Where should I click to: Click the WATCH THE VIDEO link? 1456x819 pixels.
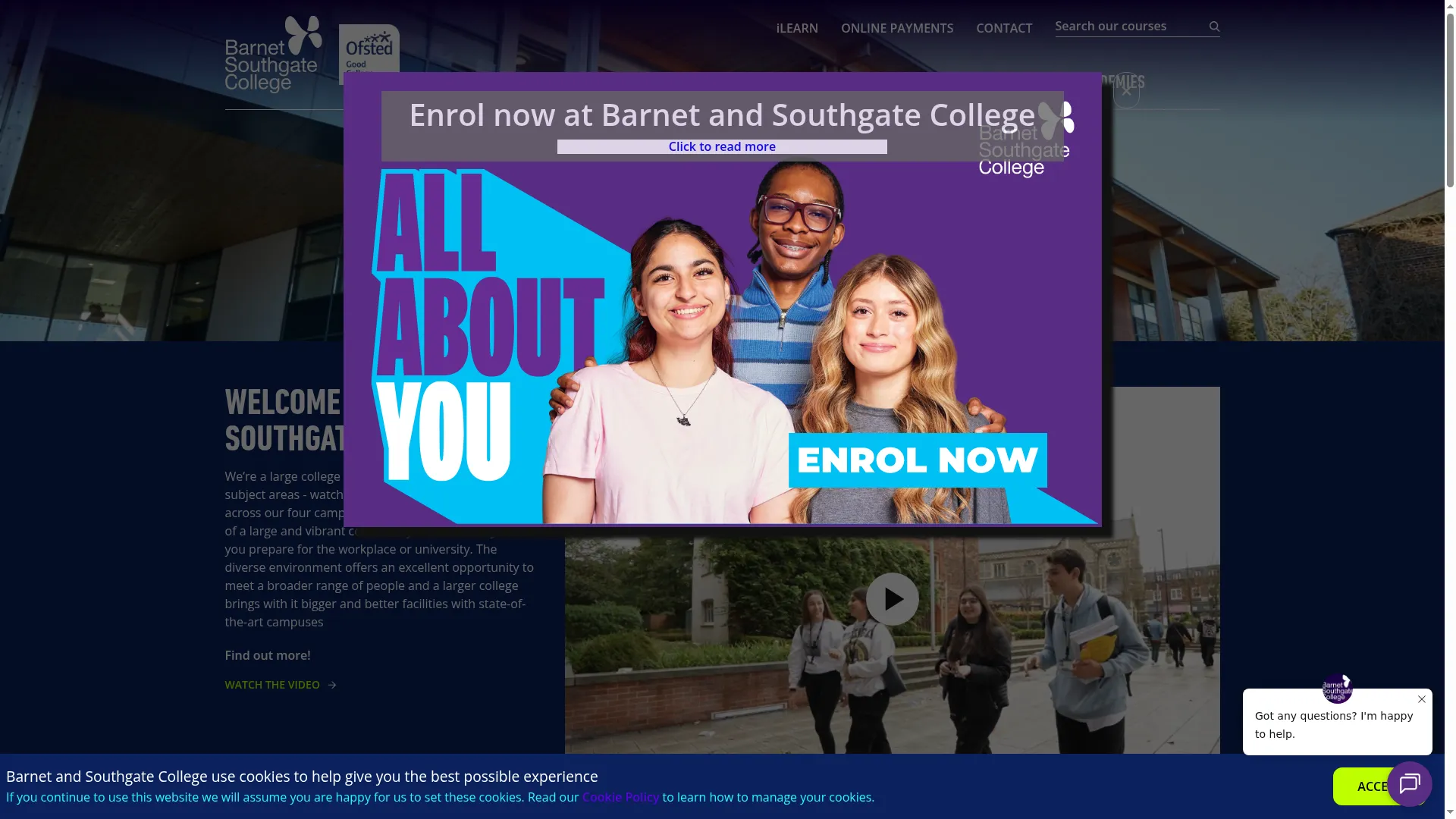point(272,685)
